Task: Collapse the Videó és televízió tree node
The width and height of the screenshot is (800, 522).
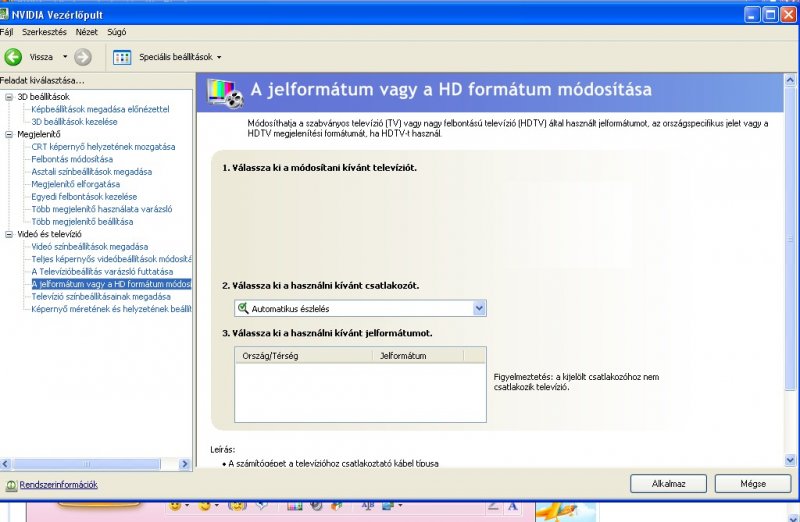Action: point(9,234)
